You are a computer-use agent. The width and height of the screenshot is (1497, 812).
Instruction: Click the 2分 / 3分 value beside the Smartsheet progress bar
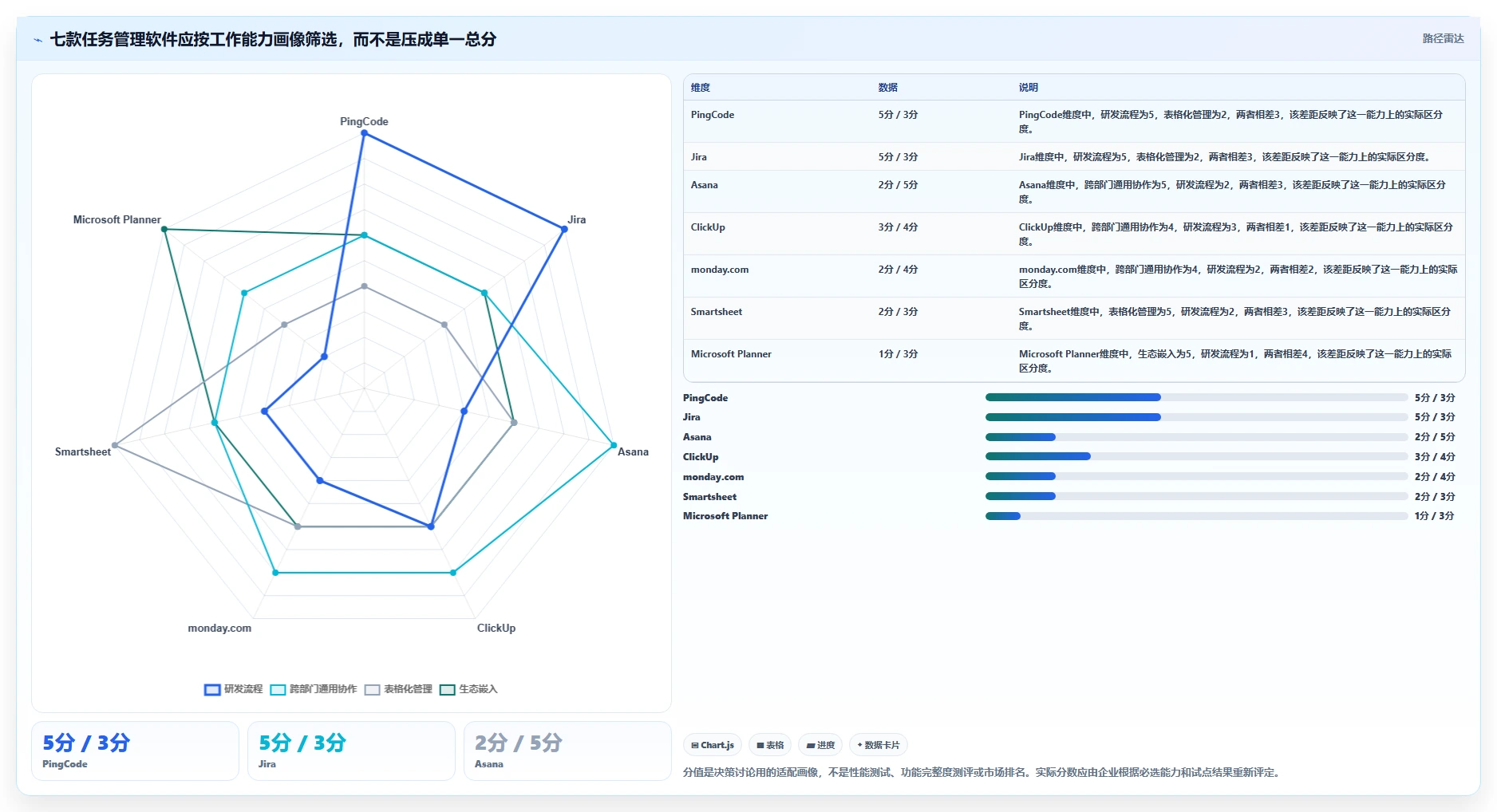point(1435,497)
